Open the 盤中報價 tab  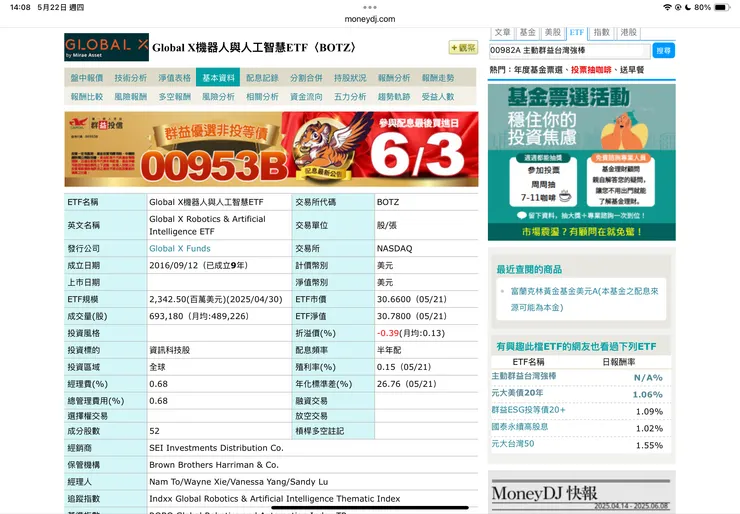[86, 78]
